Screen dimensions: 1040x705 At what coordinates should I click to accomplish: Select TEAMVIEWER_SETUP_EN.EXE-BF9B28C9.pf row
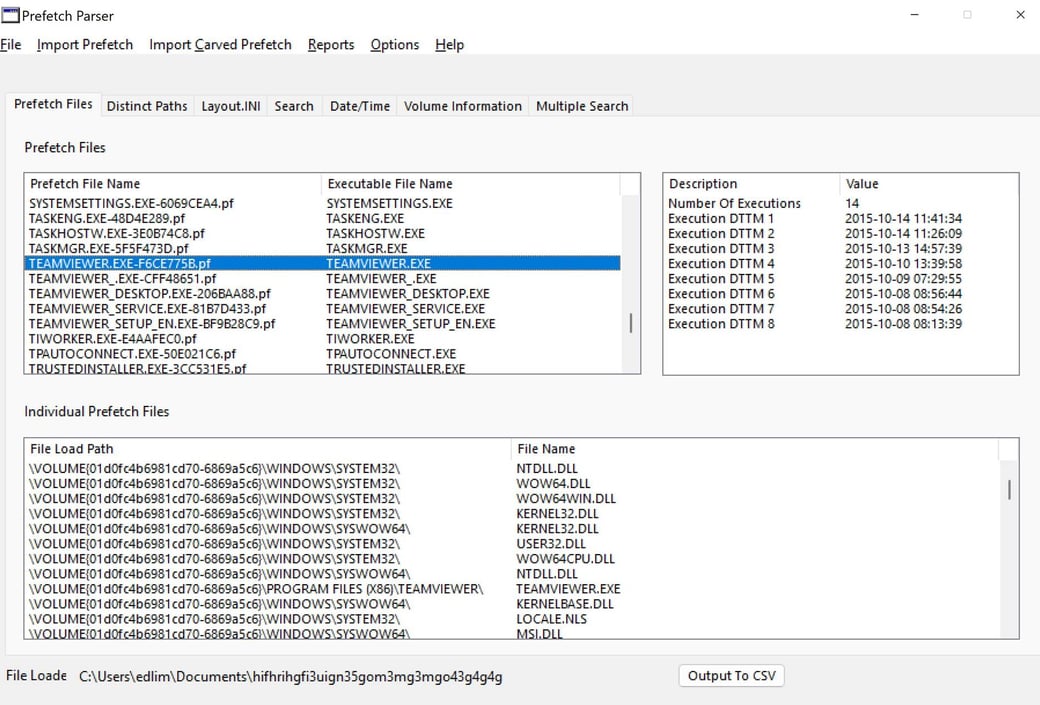coord(322,324)
